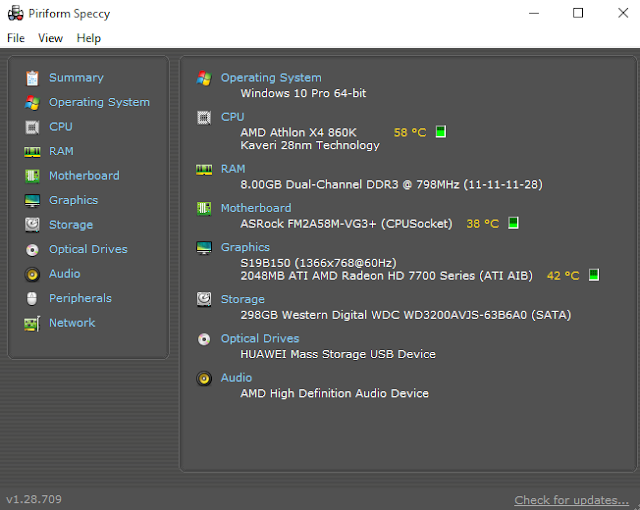The width and height of the screenshot is (640, 510).
Task: Click HUAWEI Mass Storage USB Device text
Action: pyautogui.click(x=338, y=354)
